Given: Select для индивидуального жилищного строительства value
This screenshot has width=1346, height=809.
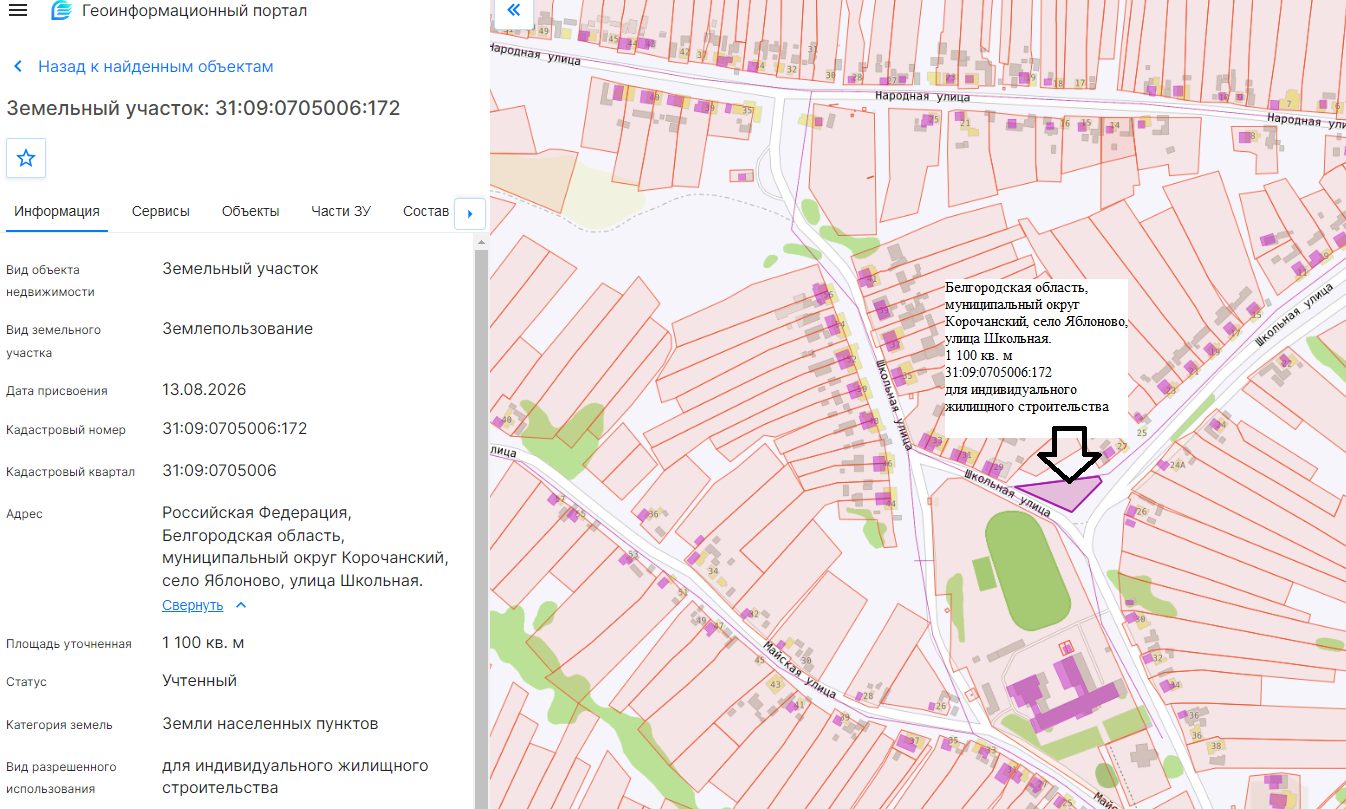Looking at the screenshot, I should pyautogui.click(x=296, y=777).
